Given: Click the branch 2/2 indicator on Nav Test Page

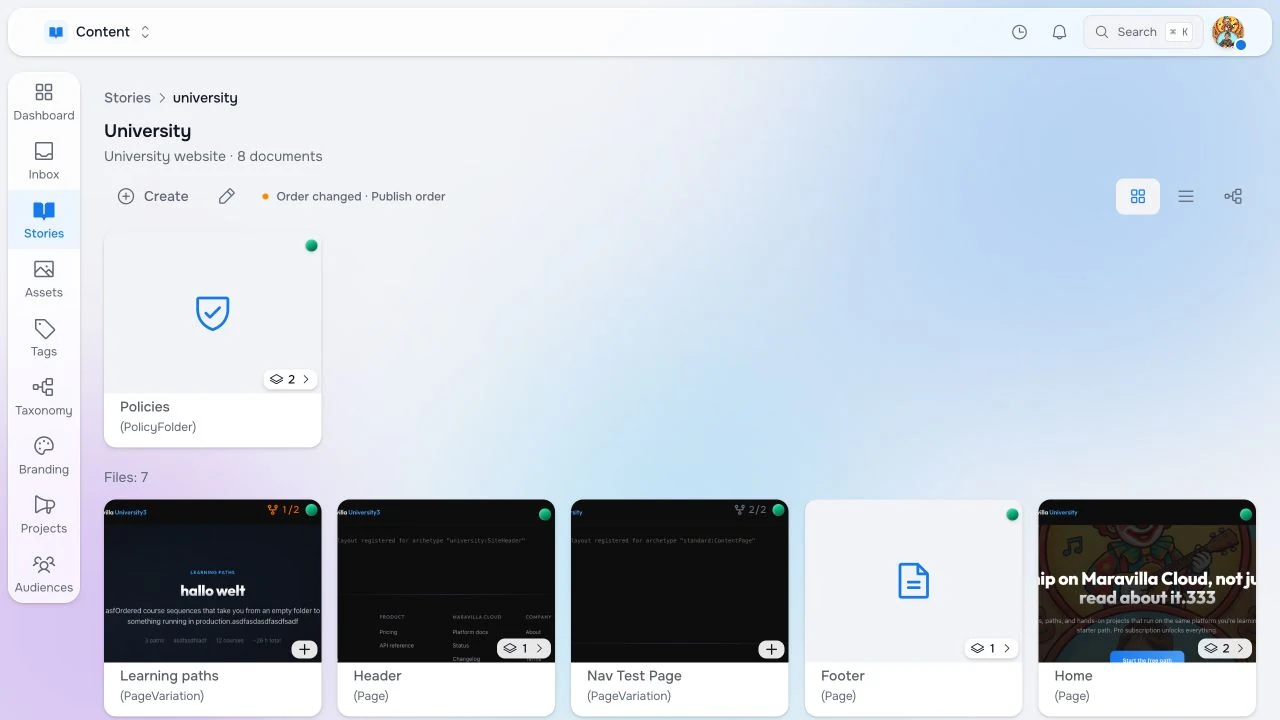Looking at the screenshot, I should tap(750, 510).
